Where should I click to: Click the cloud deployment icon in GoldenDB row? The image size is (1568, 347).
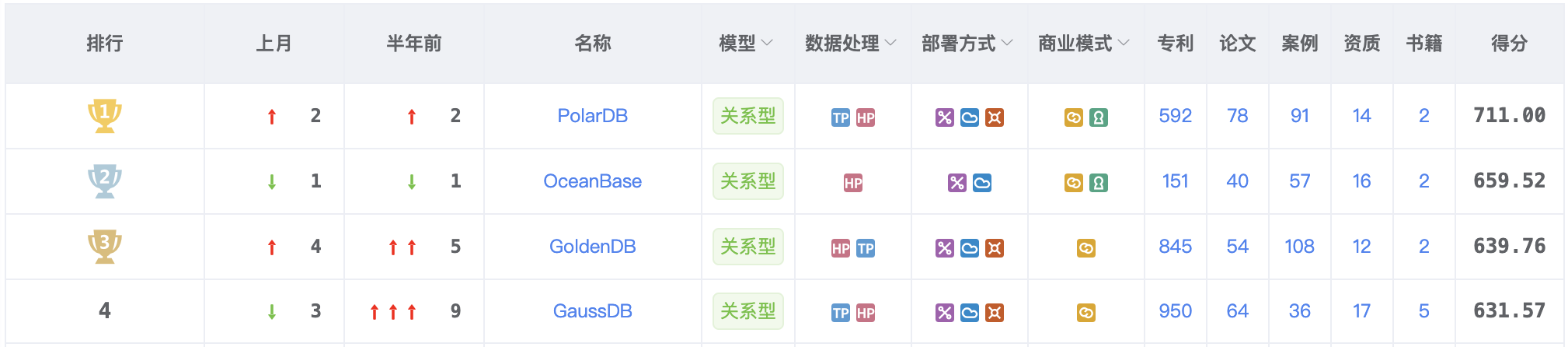tap(970, 248)
